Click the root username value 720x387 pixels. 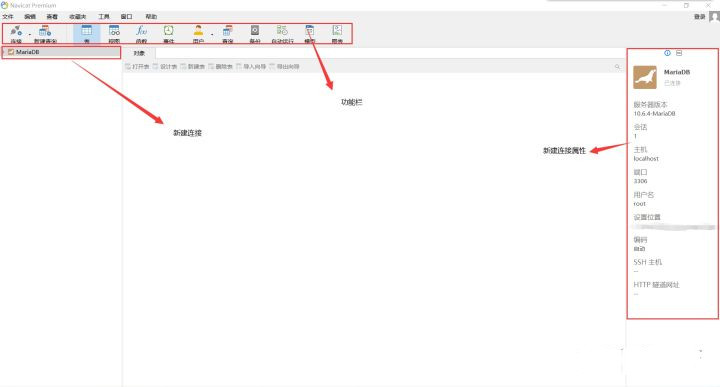640,203
